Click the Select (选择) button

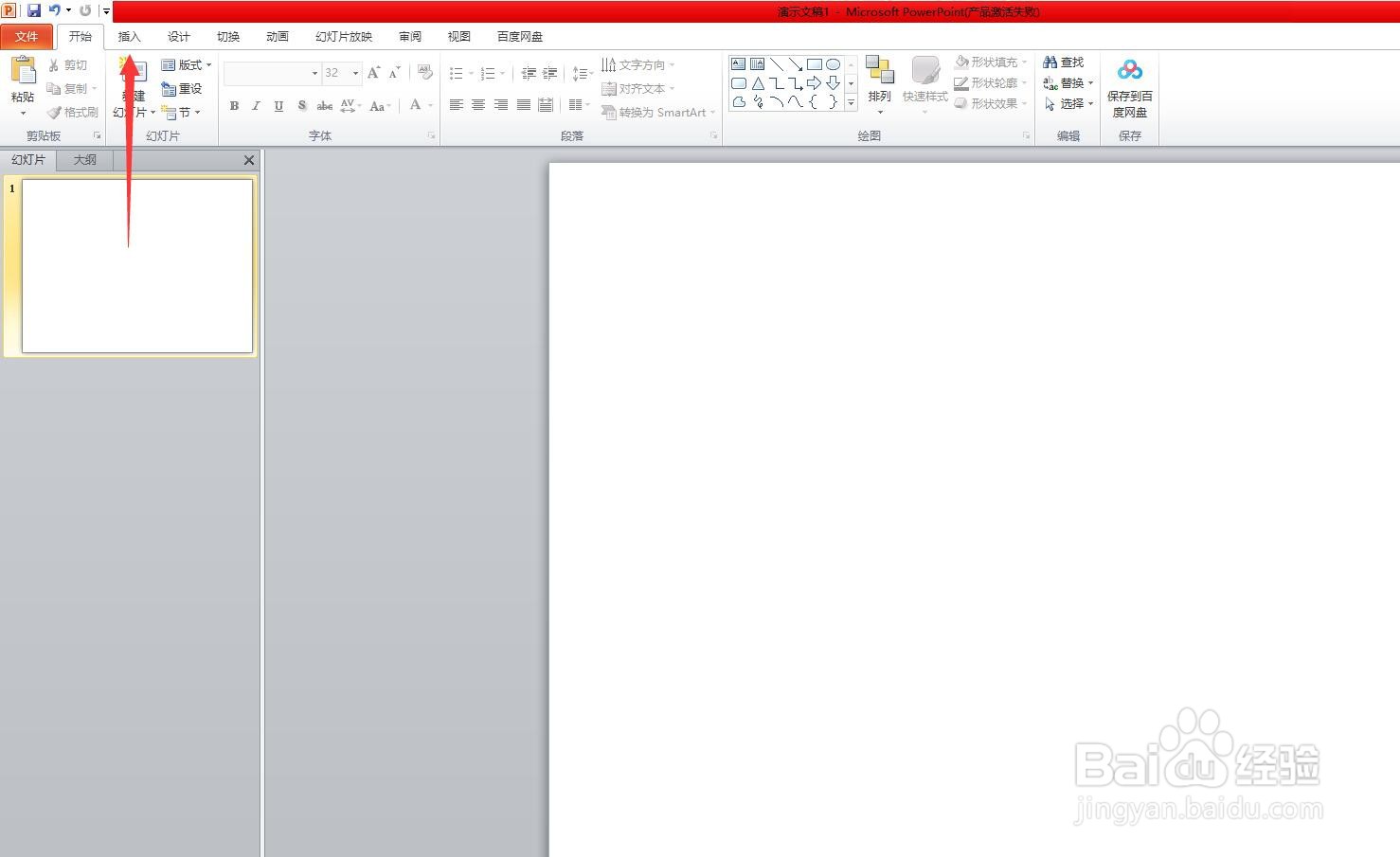(x=1068, y=104)
